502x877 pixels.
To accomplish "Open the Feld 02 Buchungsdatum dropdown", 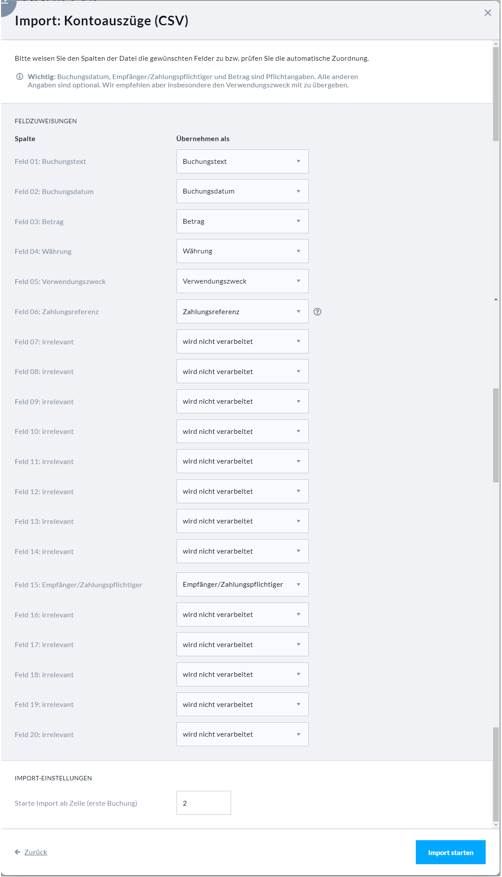I will [242, 191].
